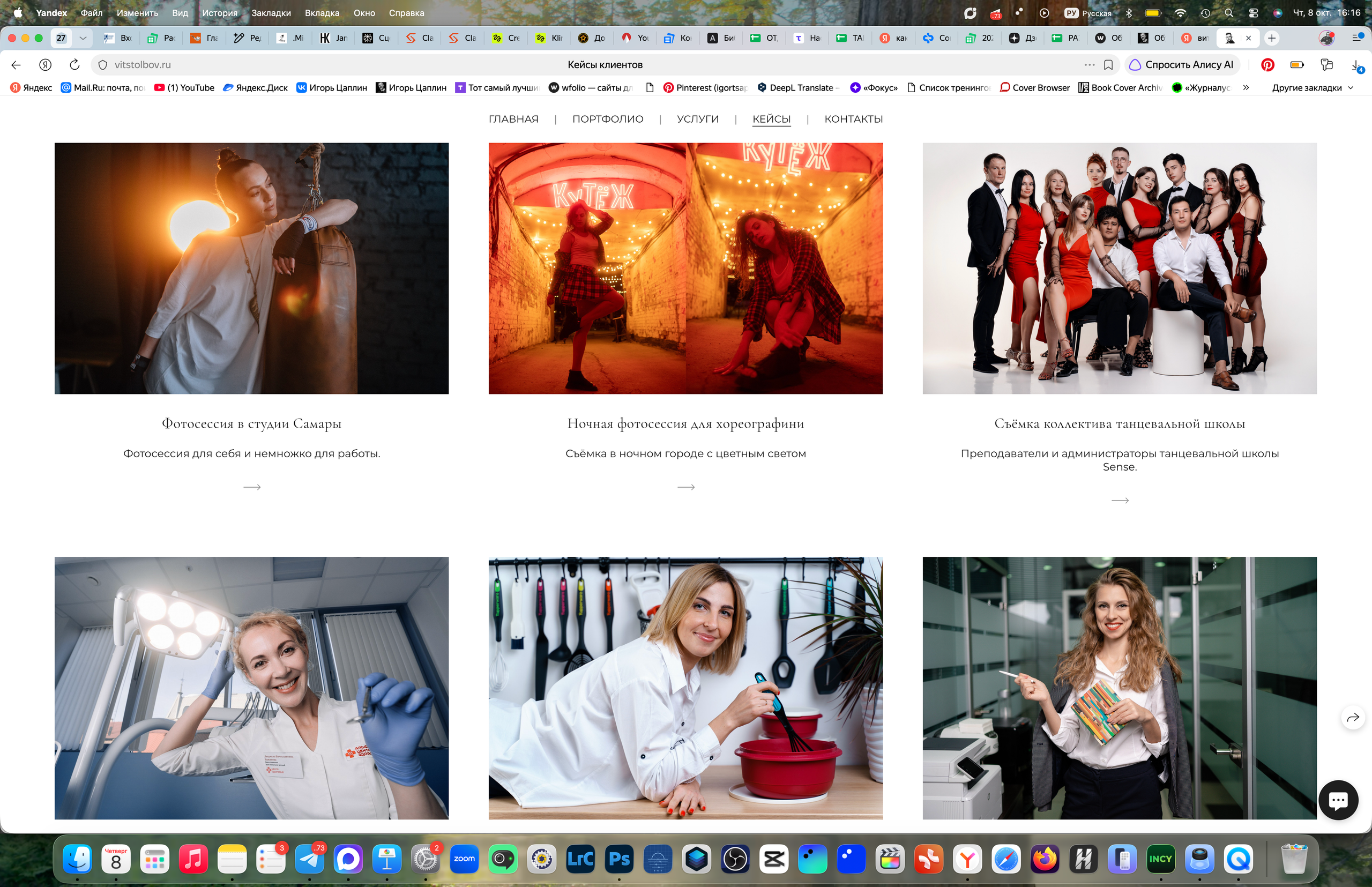Open the Другие закладки folder dropdown
The height and width of the screenshot is (887, 1372).
tap(1312, 87)
